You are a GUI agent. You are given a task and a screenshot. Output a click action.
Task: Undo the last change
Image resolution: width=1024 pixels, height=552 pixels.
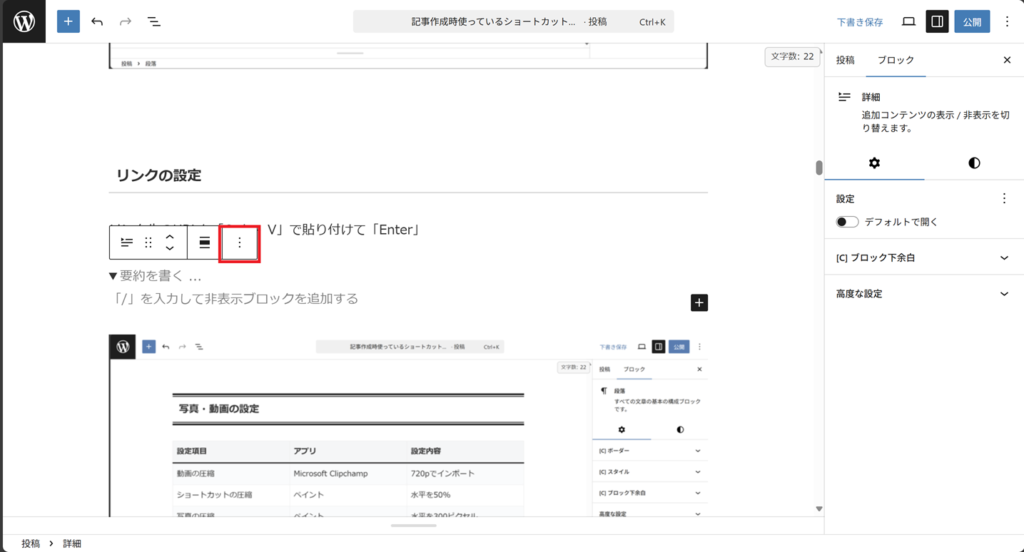coord(97,21)
